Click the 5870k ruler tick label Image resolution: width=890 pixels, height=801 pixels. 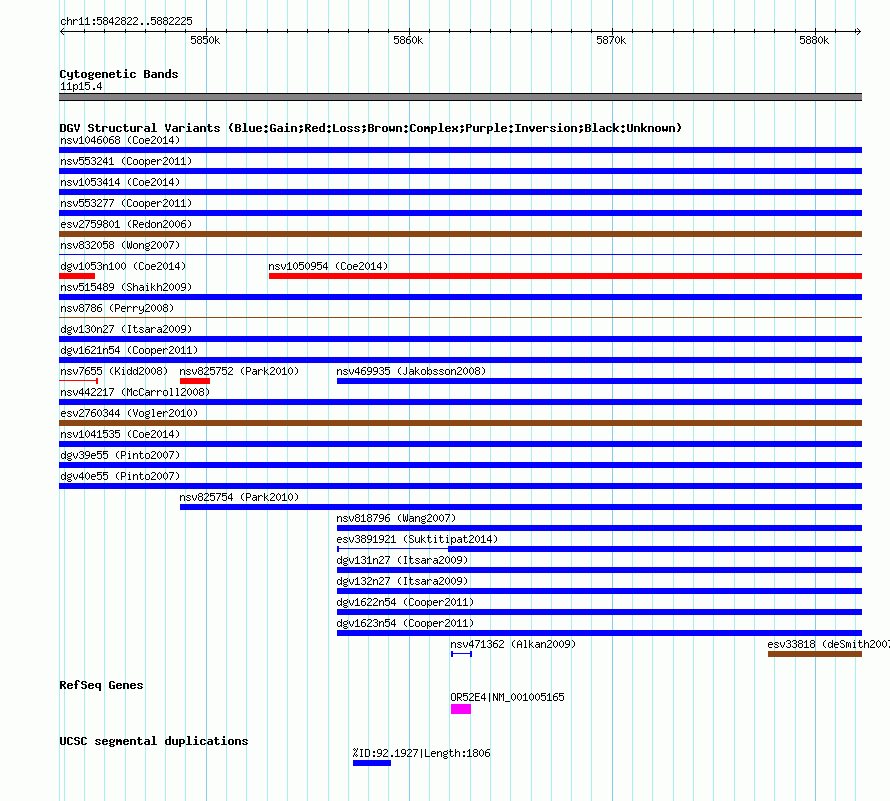611,40
